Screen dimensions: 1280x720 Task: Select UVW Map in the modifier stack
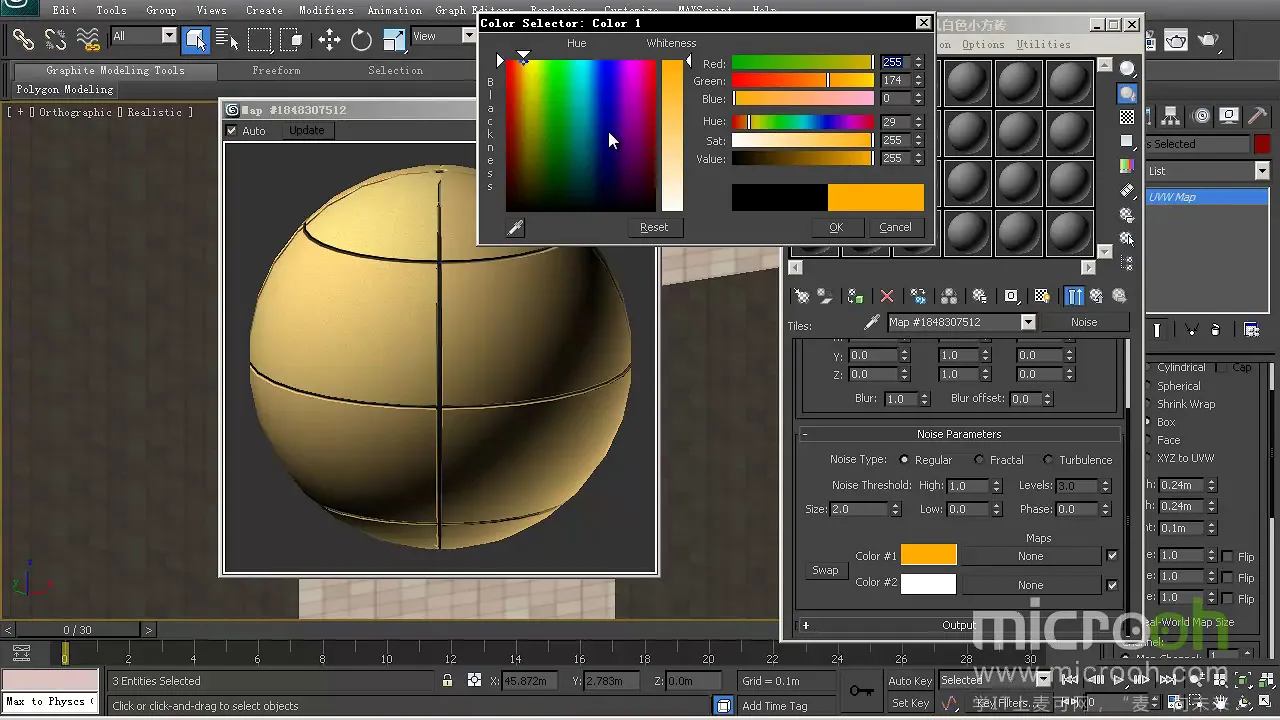(x=1207, y=197)
